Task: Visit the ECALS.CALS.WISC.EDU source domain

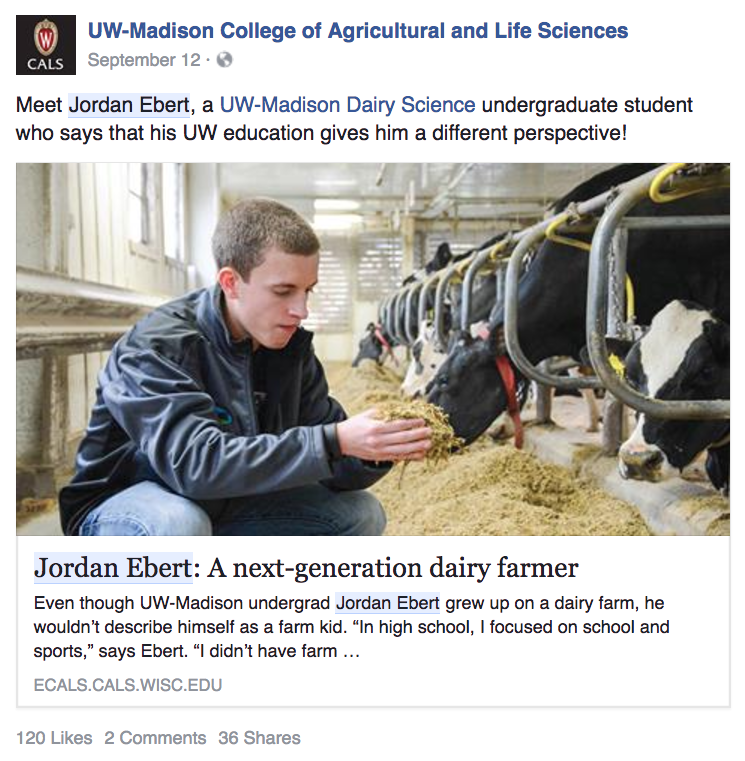Action: coord(128,685)
